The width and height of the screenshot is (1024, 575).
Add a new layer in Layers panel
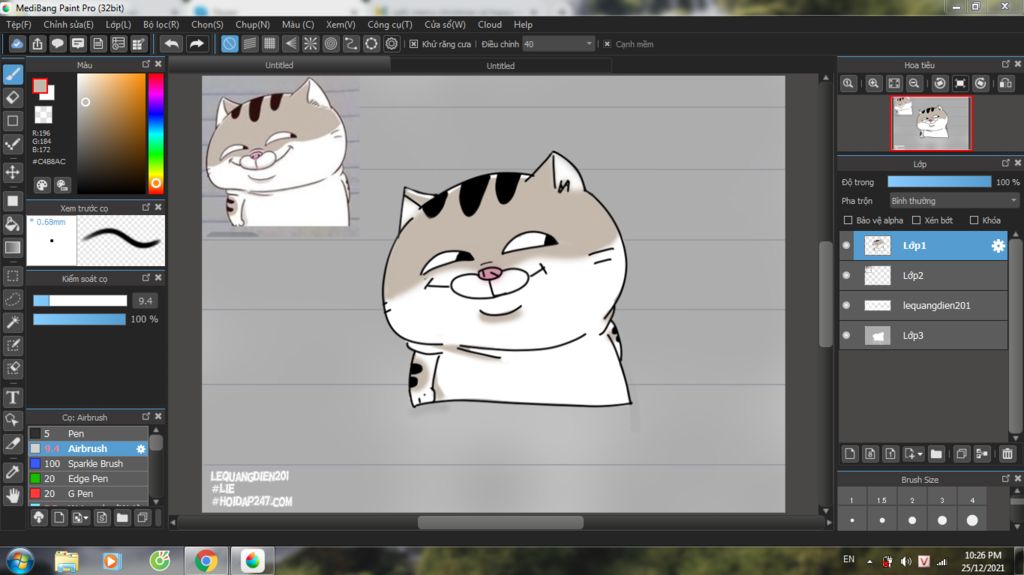pyautogui.click(x=850, y=453)
